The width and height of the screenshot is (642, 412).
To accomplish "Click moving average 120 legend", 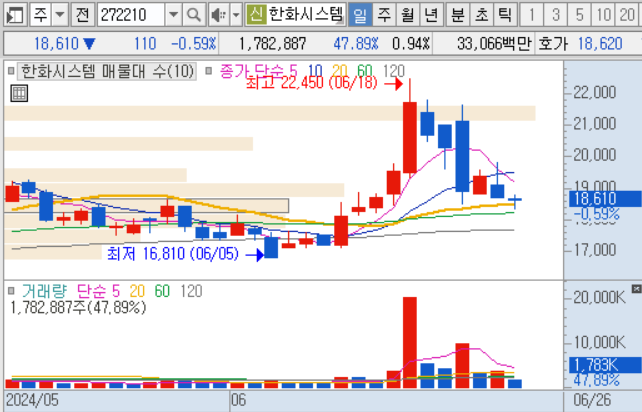I will (393, 71).
